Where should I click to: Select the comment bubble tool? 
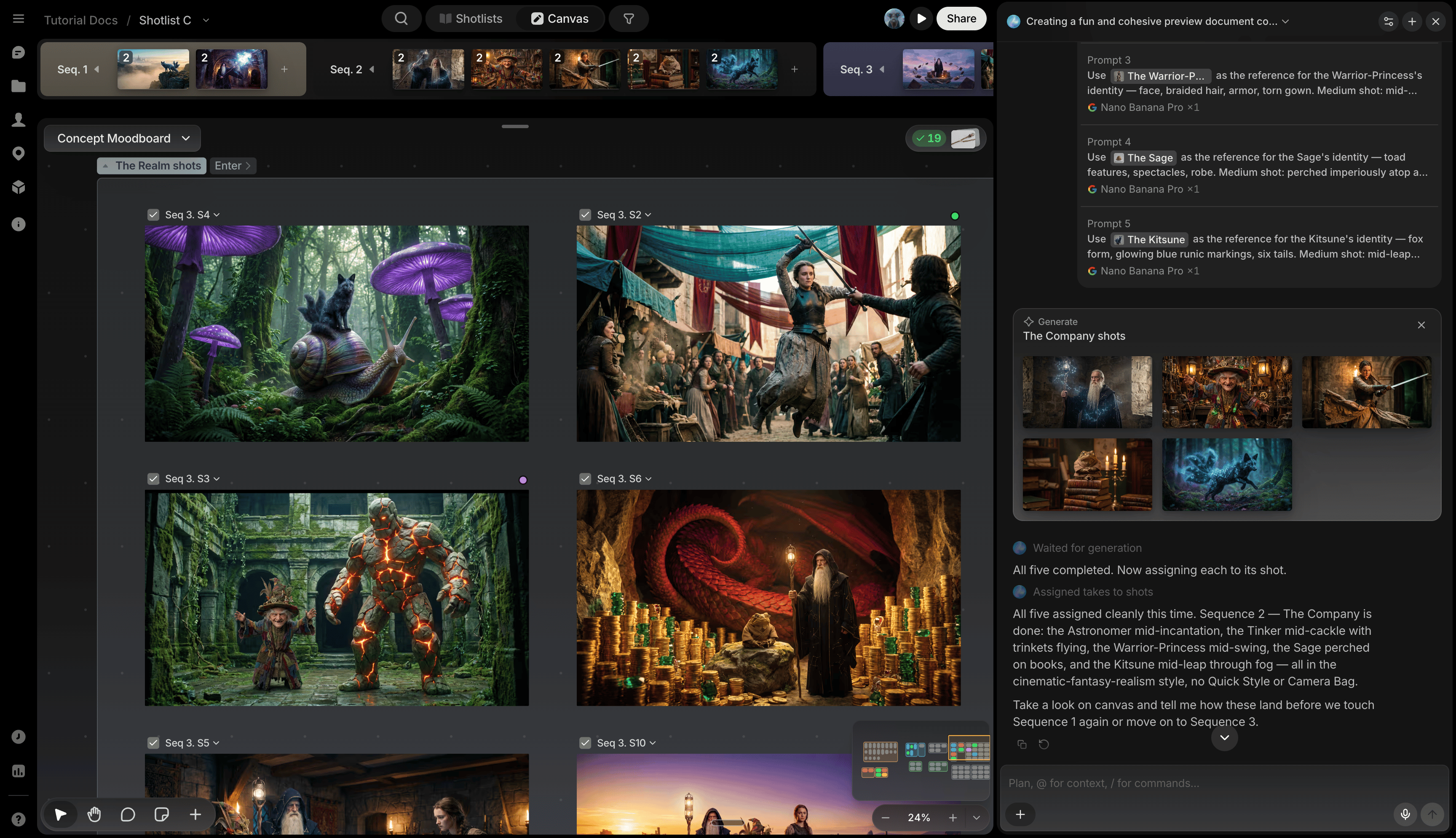[x=128, y=814]
